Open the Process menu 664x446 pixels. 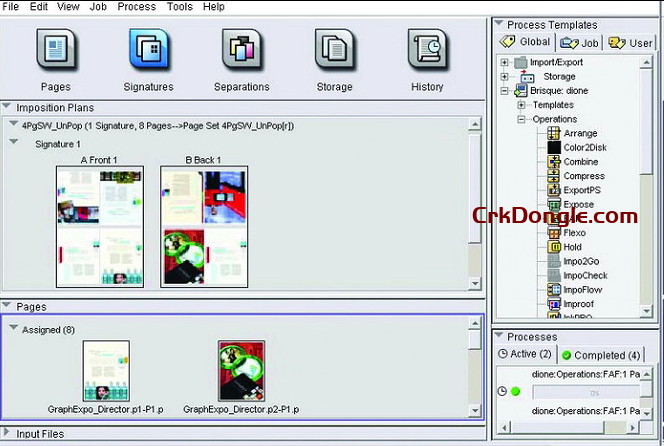point(136,7)
